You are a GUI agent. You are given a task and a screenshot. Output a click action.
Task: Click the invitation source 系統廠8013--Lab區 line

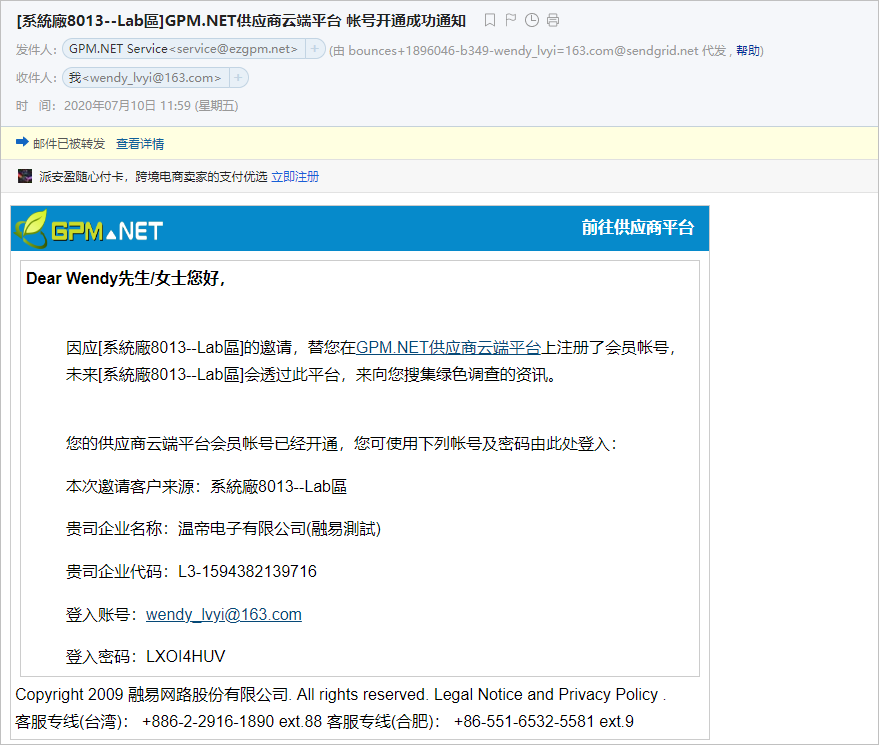(x=206, y=486)
